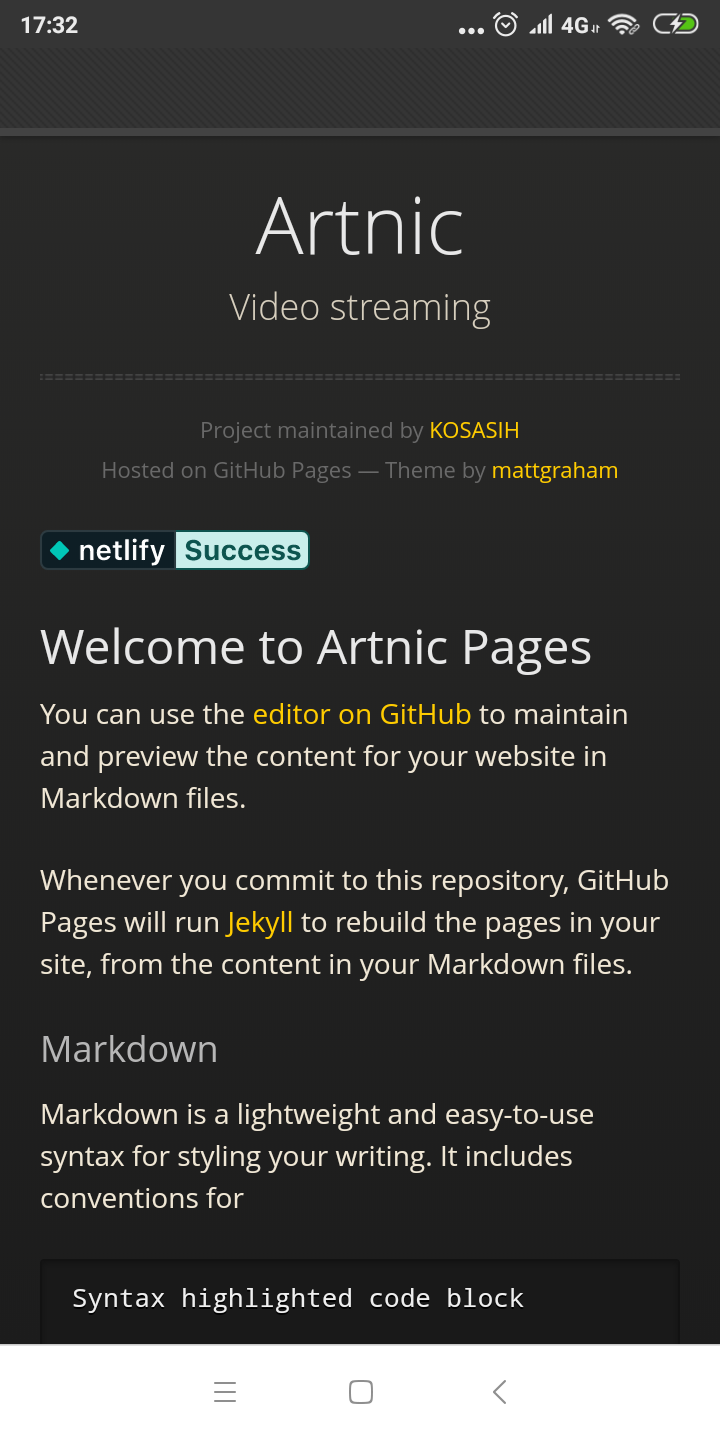Viewport: 720px width, 1440px height.
Task: Click the Markdown section heading
Action: click(129, 1049)
